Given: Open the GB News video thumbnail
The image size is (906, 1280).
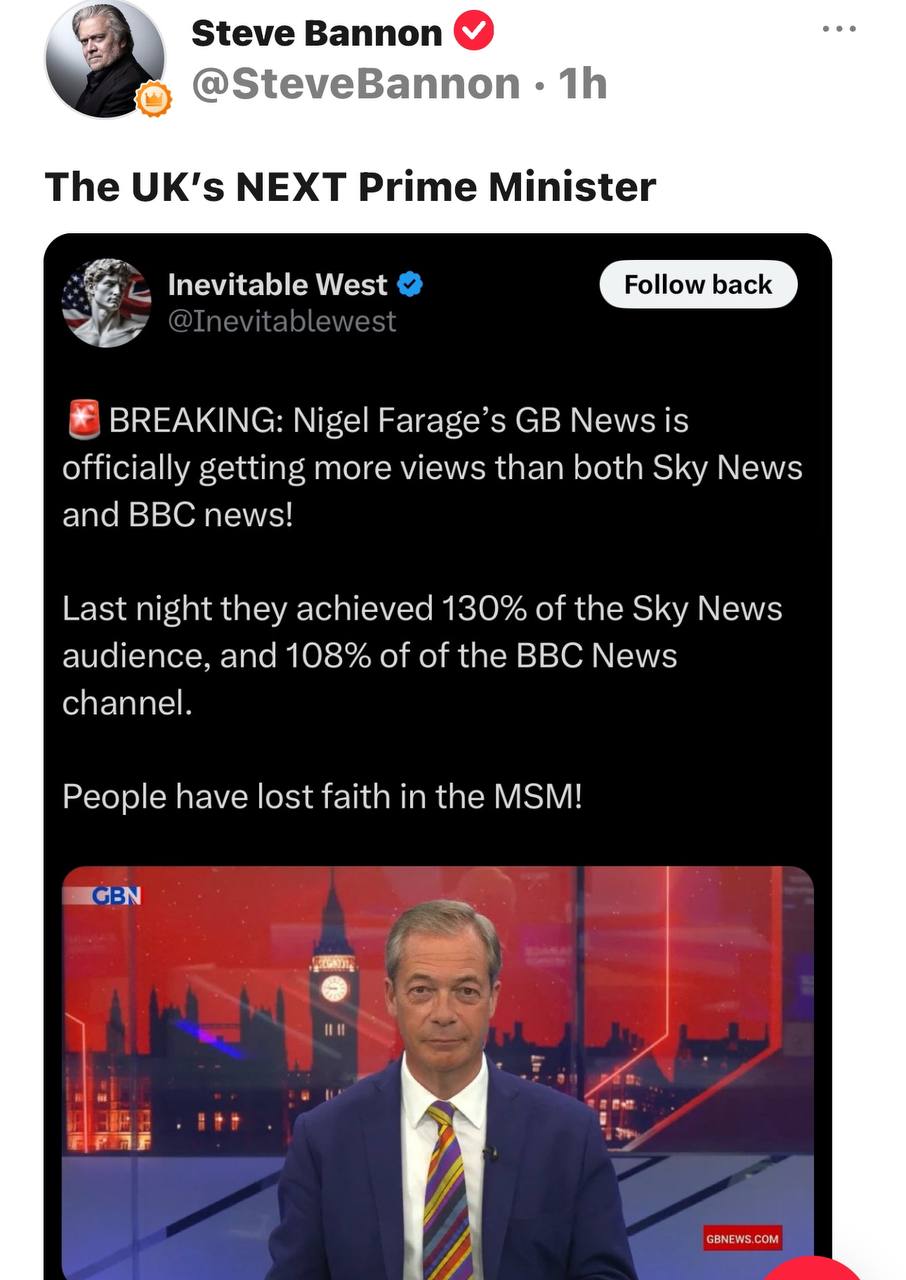Looking at the screenshot, I should [438, 1073].
